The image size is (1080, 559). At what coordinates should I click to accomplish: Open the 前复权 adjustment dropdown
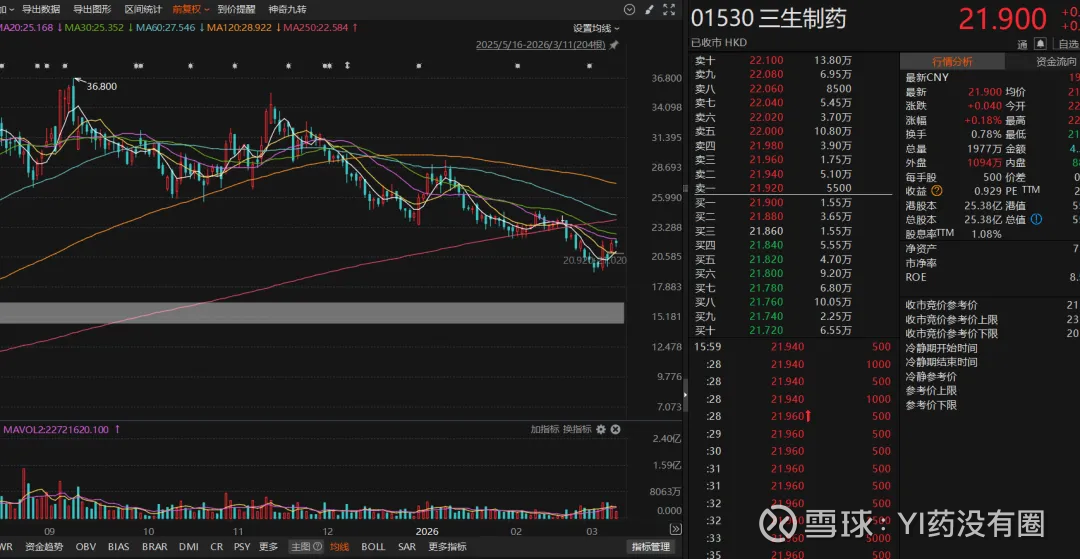(x=191, y=10)
